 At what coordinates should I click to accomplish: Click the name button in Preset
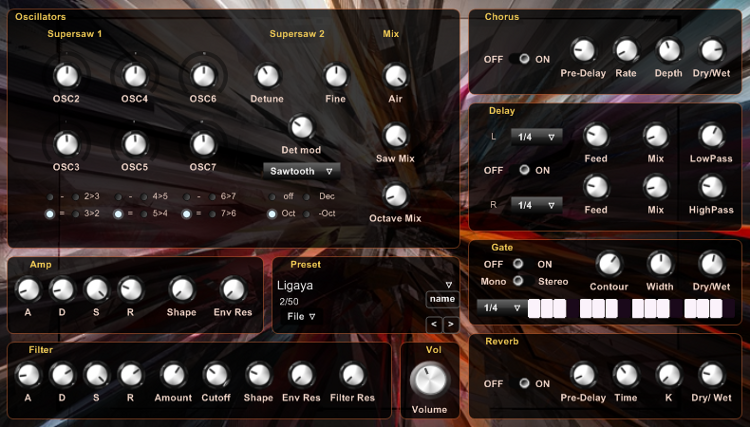tap(442, 299)
